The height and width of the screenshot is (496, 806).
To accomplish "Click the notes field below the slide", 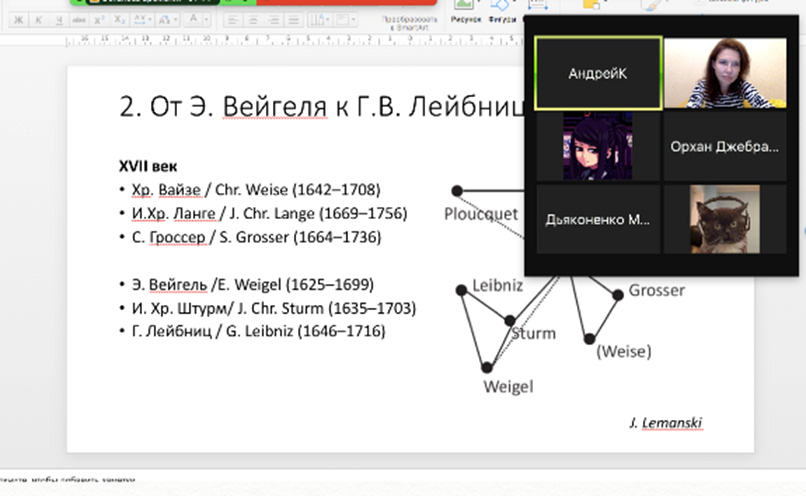I will pyautogui.click(x=400, y=482).
